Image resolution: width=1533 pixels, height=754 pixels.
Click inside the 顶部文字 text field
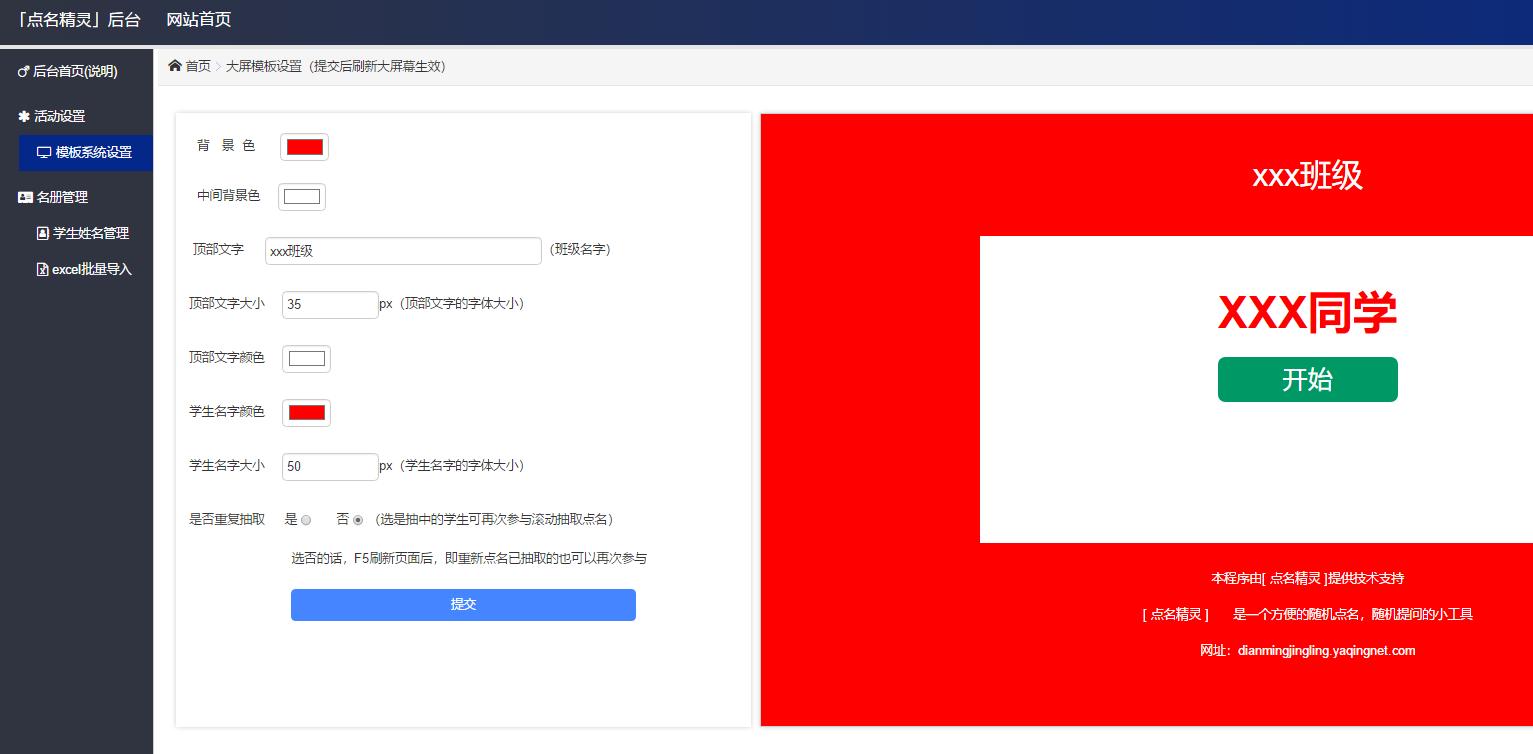402,250
